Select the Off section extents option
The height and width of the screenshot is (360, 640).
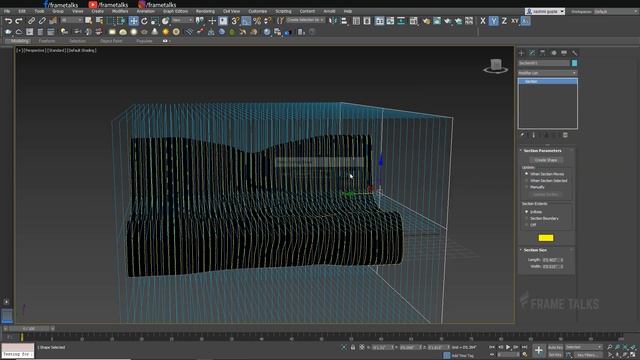coord(527,225)
